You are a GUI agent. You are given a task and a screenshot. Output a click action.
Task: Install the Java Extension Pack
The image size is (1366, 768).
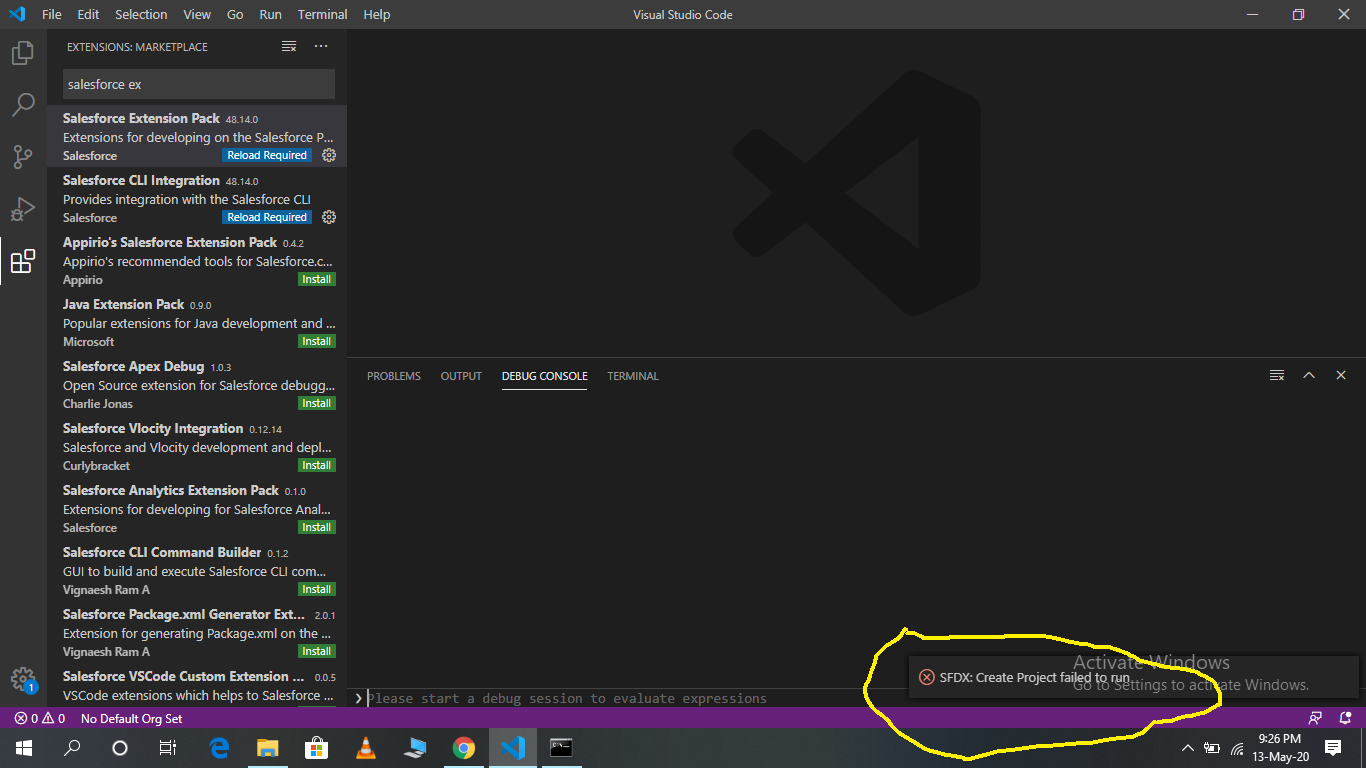coord(316,341)
